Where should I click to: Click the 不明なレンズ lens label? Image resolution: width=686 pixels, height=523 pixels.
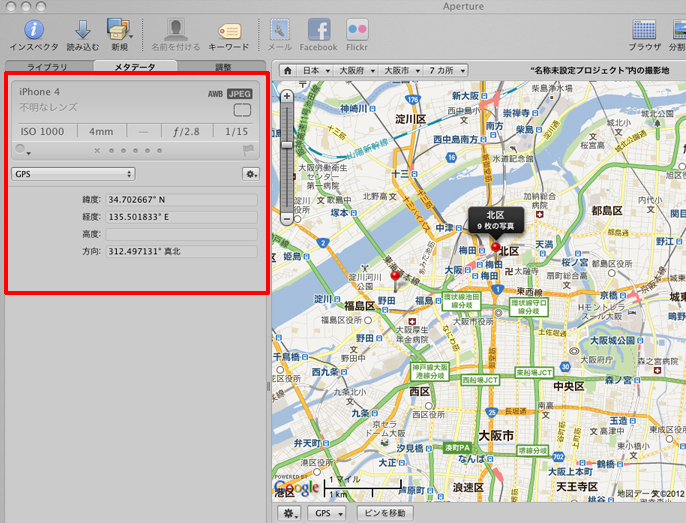(x=49, y=107)
